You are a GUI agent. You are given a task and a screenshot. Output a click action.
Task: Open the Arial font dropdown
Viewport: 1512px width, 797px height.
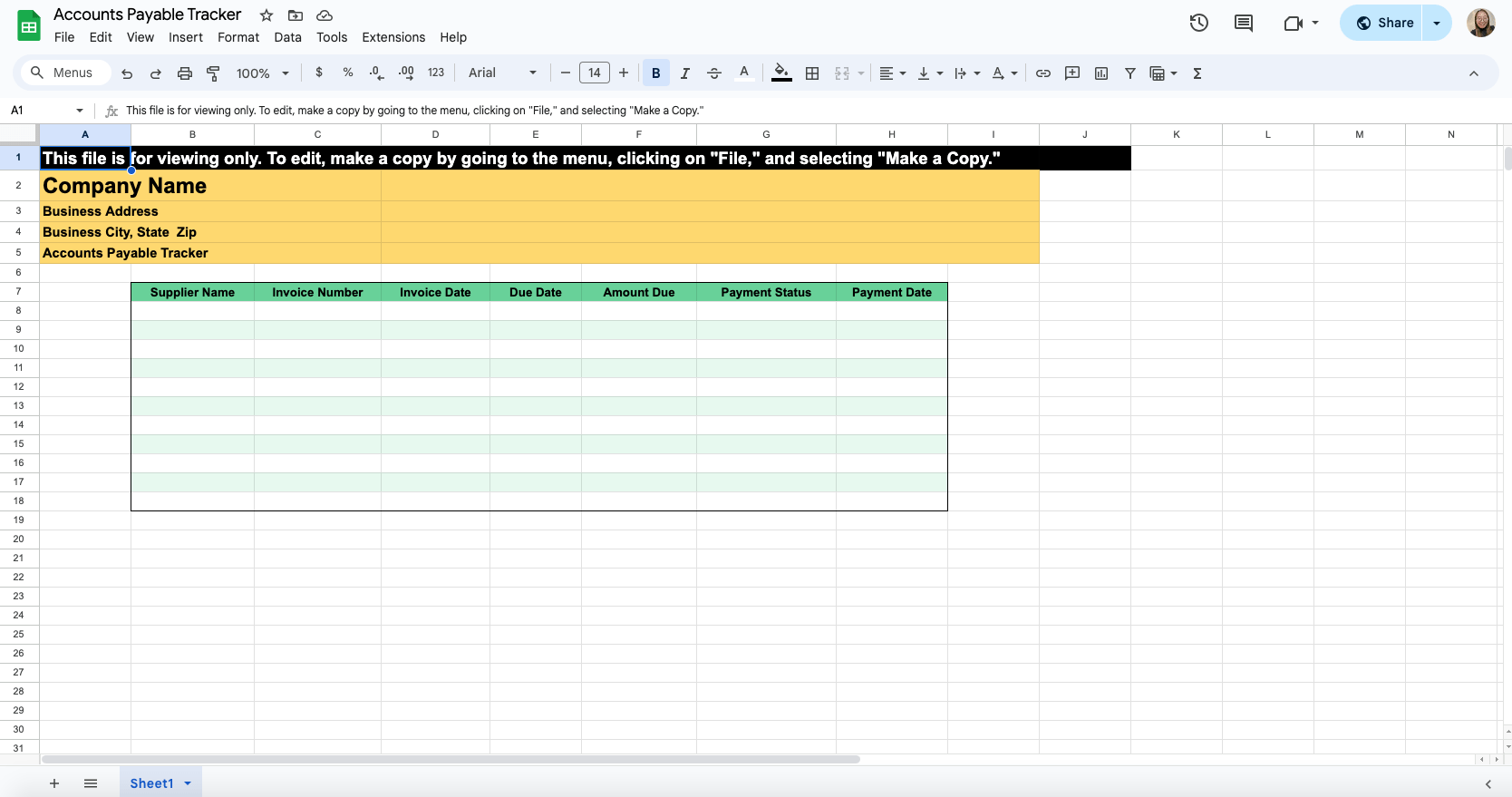[x=502, y=73]
